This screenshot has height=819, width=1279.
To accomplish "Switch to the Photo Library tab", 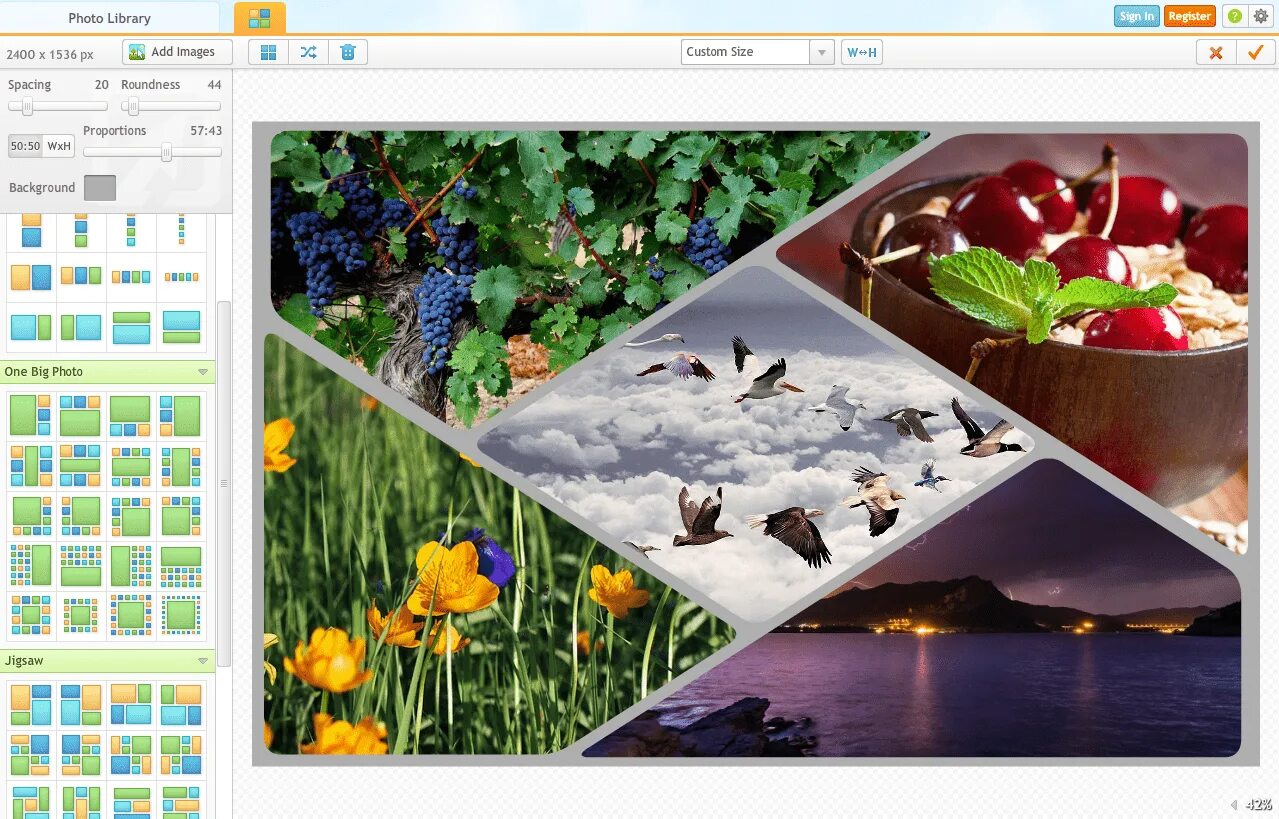I will (110, 18).
